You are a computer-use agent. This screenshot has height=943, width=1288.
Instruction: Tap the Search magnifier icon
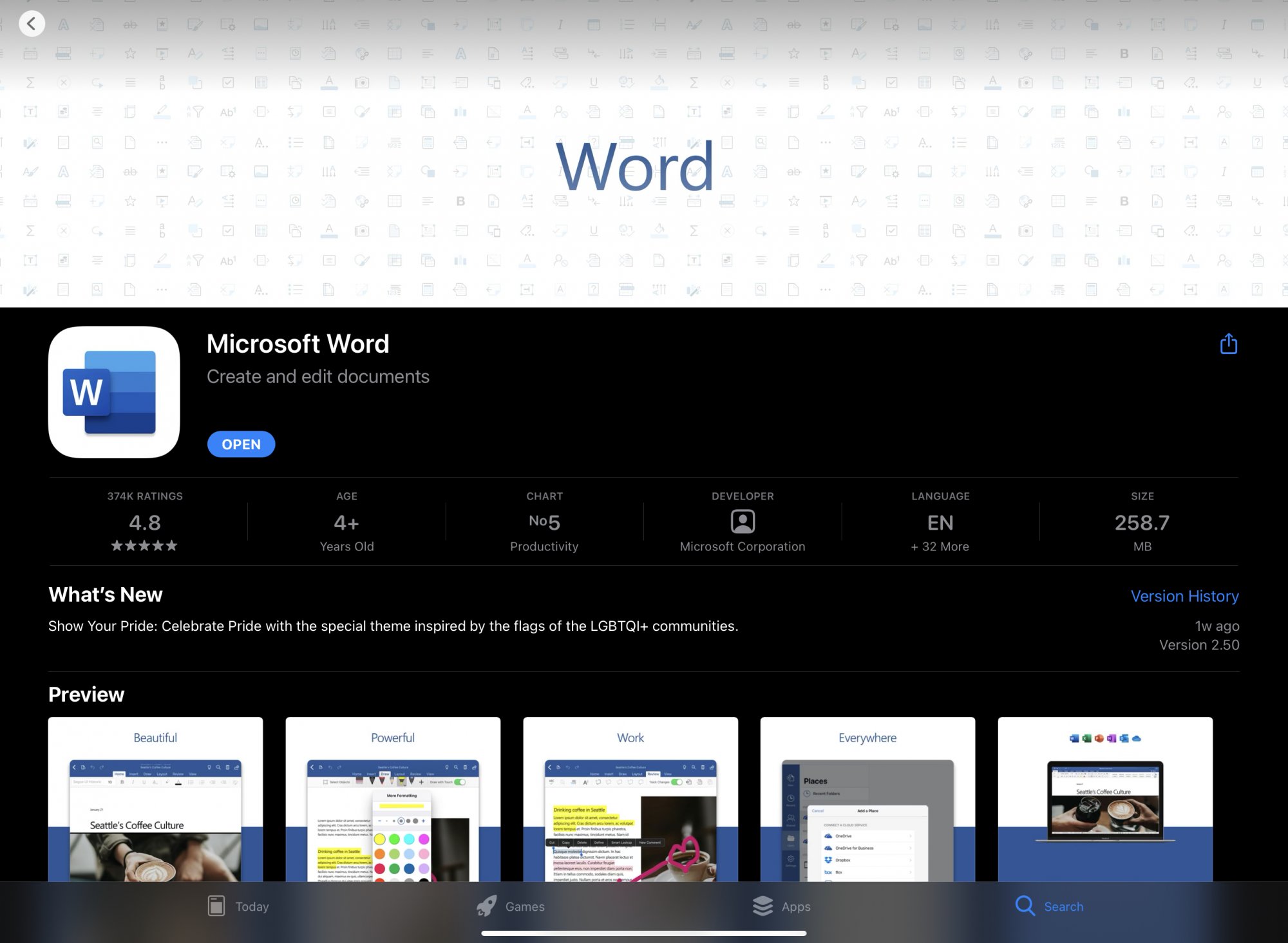1025,906
